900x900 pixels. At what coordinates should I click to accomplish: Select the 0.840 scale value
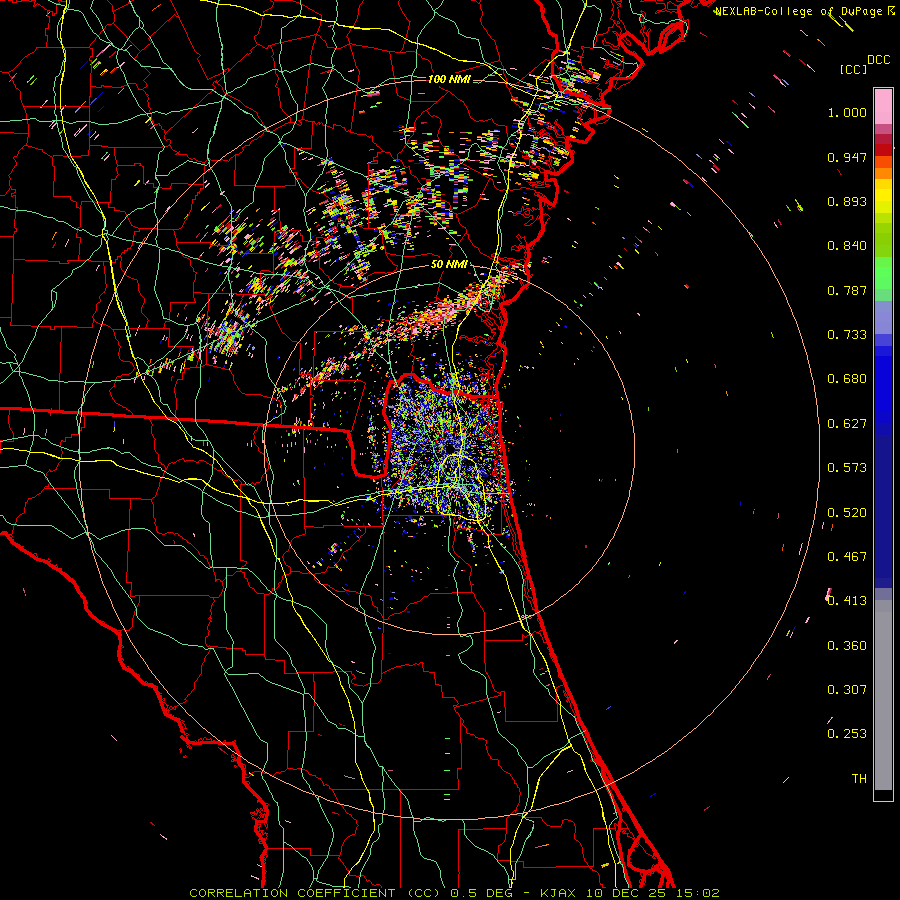[x=847, y=246]
